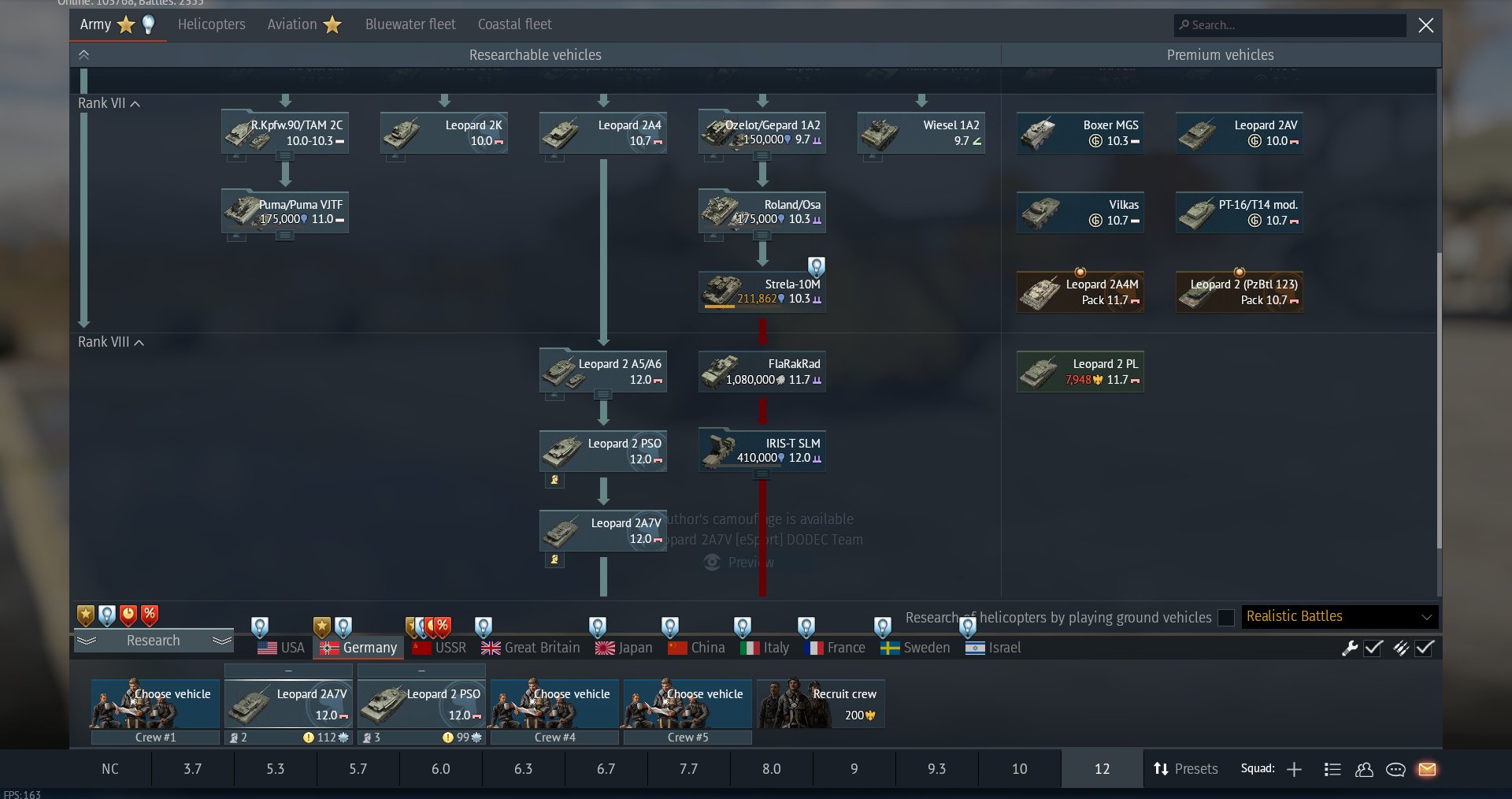Image resolution: width=1512 pixels, height=799 pixels.
Task: Select the IRIS-T SLM vehicle
Action: pyautogui.click(x=762, y=451)
